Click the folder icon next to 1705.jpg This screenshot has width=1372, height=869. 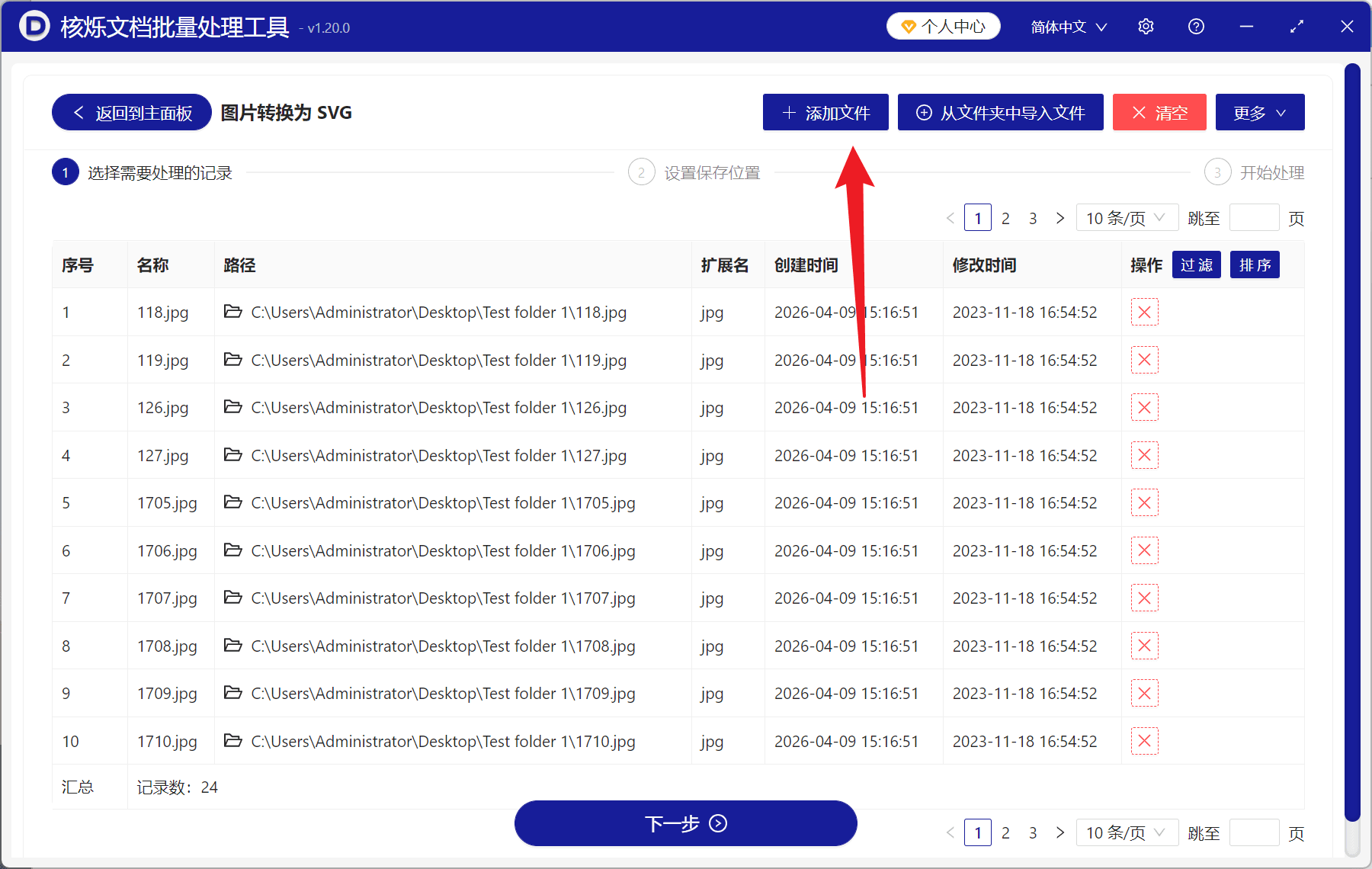click(x=233, y=502)
